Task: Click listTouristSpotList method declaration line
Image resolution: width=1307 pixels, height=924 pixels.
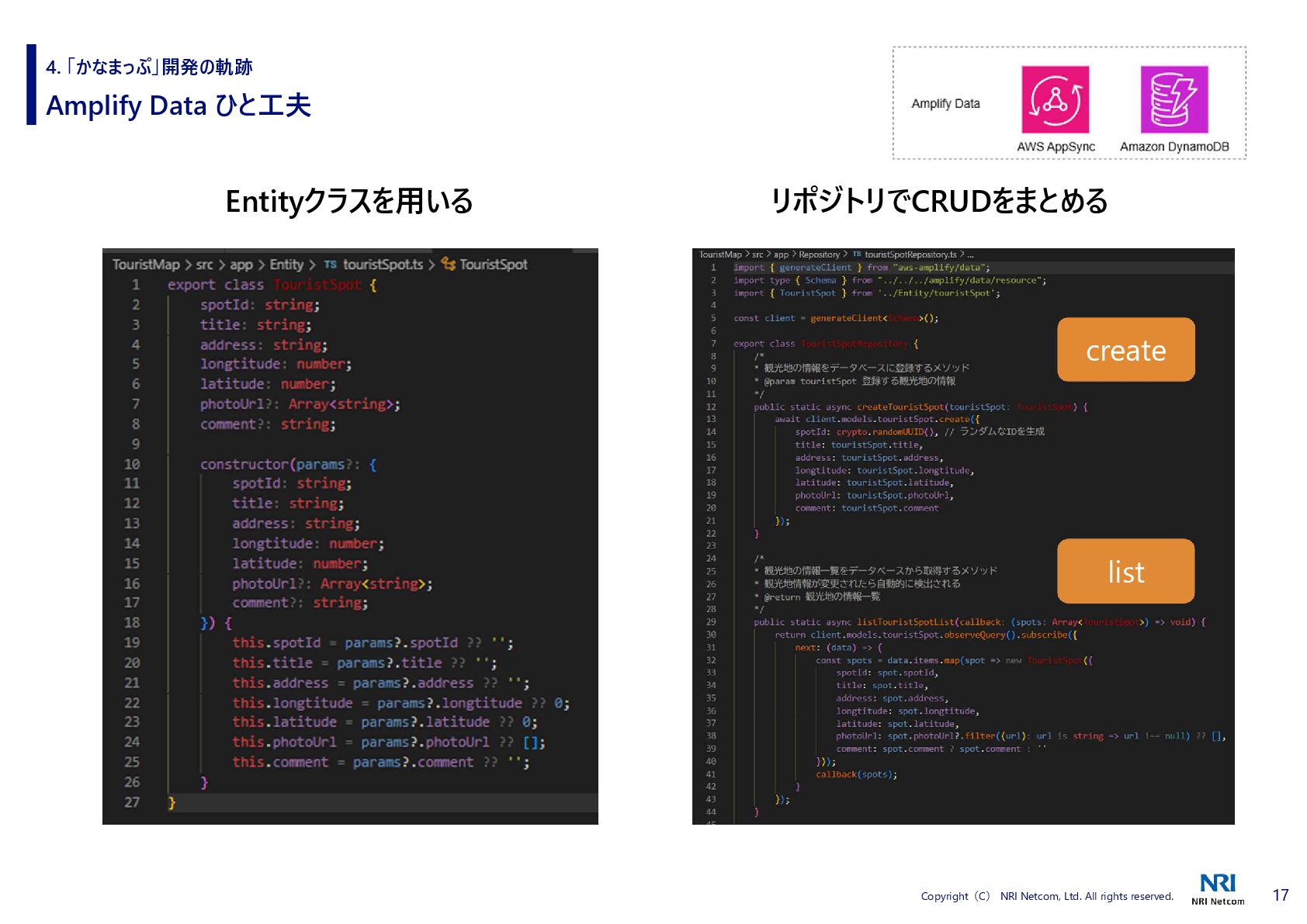Action: [x=979, y=622]
